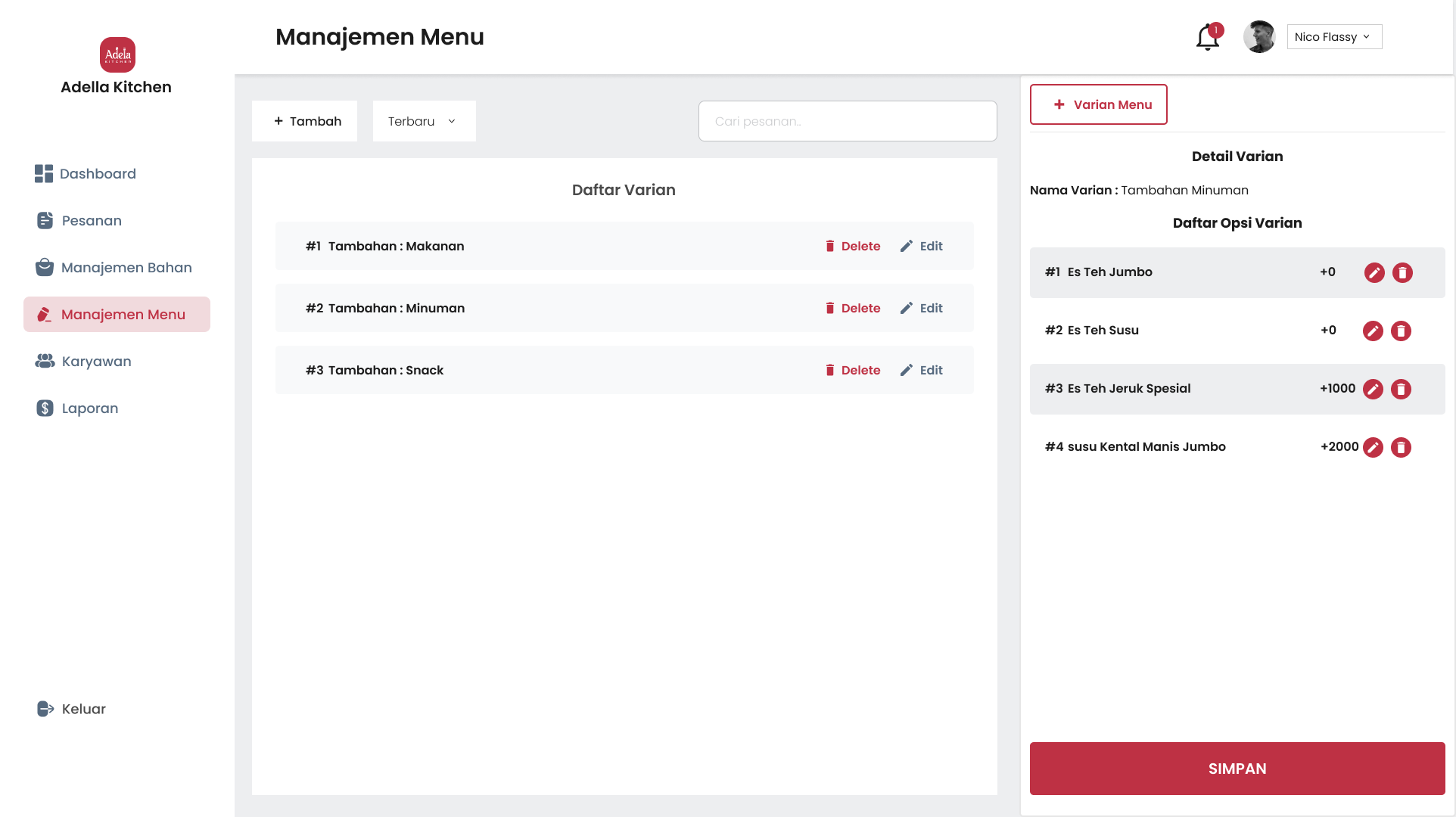The width and height of the screenshot is (1456, 817).
Task: Click the notification bell icon
Action: [x=1207, y=37]
